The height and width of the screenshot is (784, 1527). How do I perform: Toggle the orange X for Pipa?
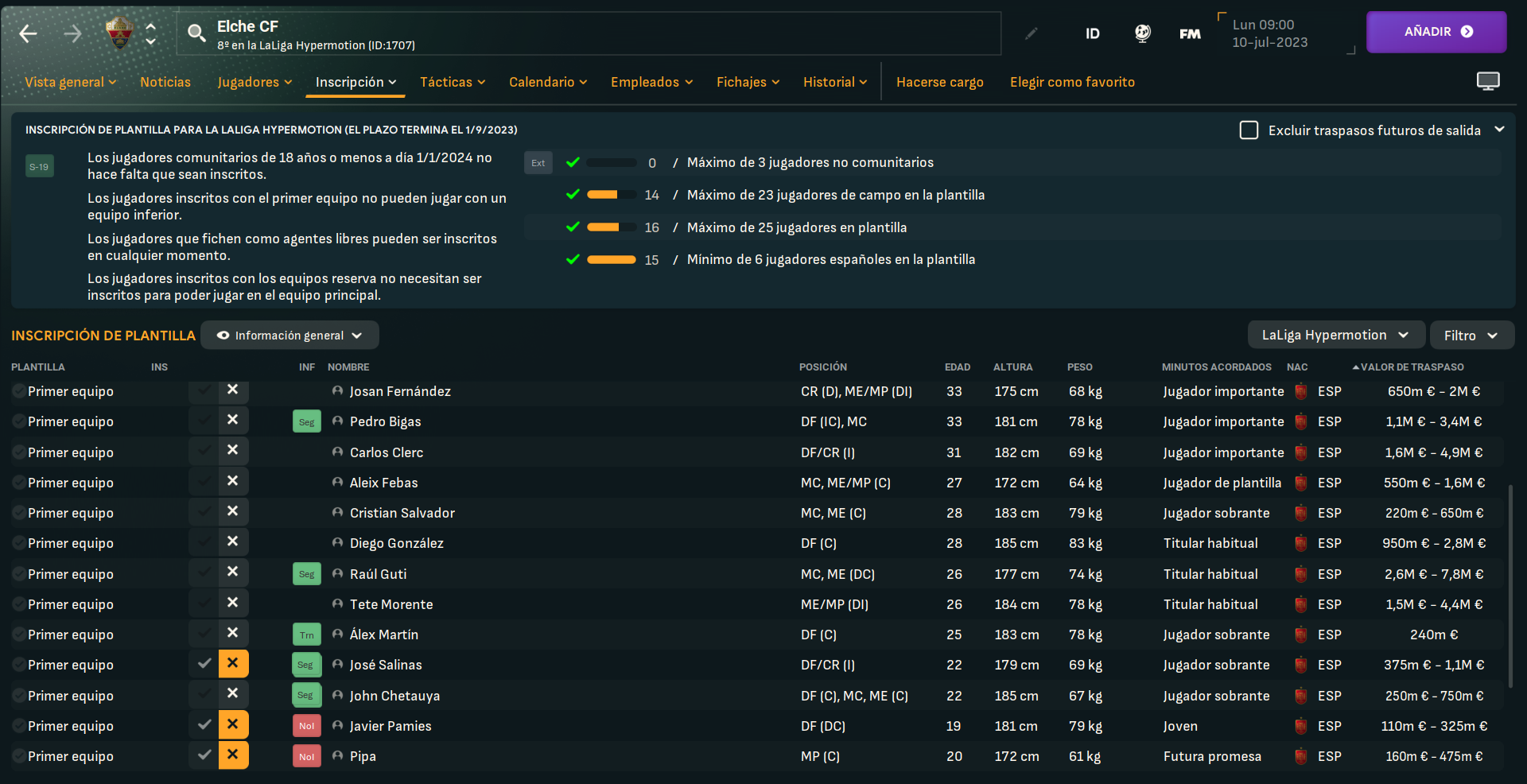233,755
